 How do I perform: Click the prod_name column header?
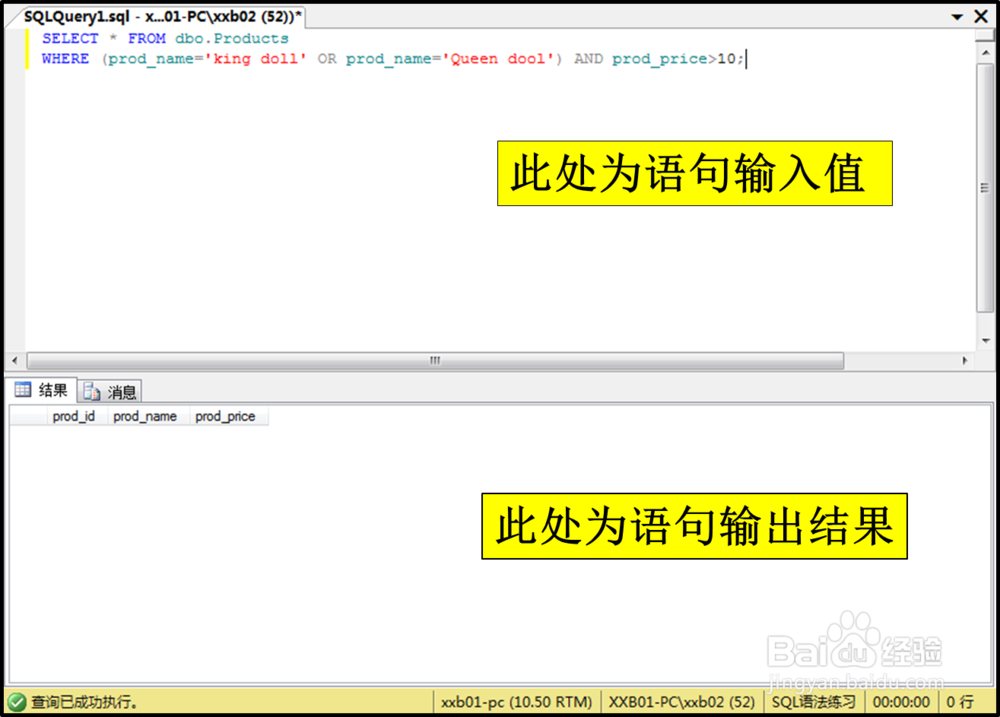[146, 416]
